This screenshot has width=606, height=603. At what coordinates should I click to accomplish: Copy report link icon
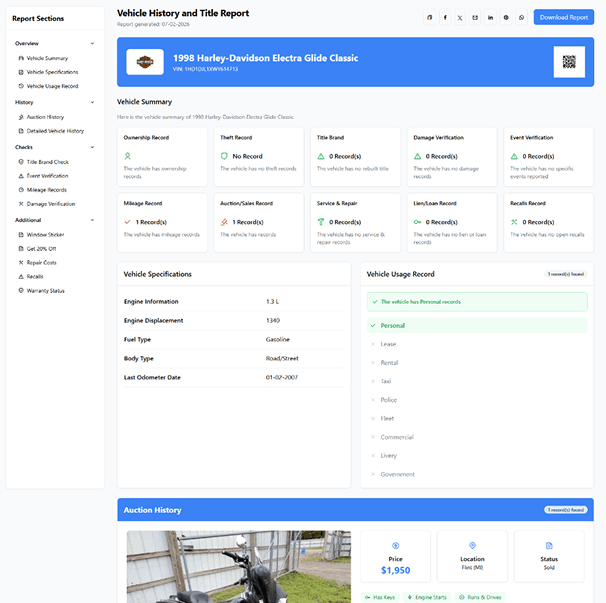429,17
